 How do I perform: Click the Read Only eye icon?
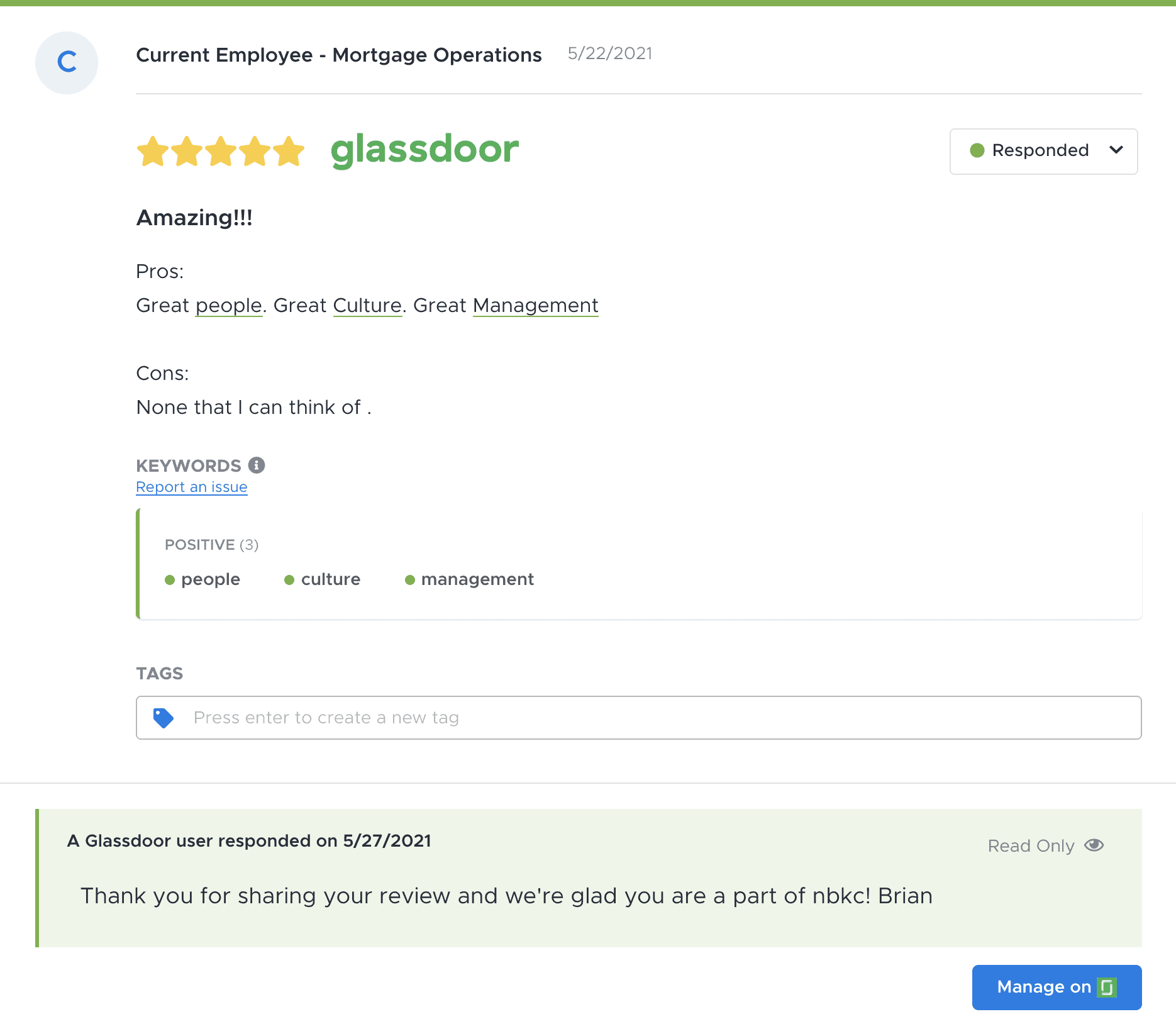pos(1094,845)
